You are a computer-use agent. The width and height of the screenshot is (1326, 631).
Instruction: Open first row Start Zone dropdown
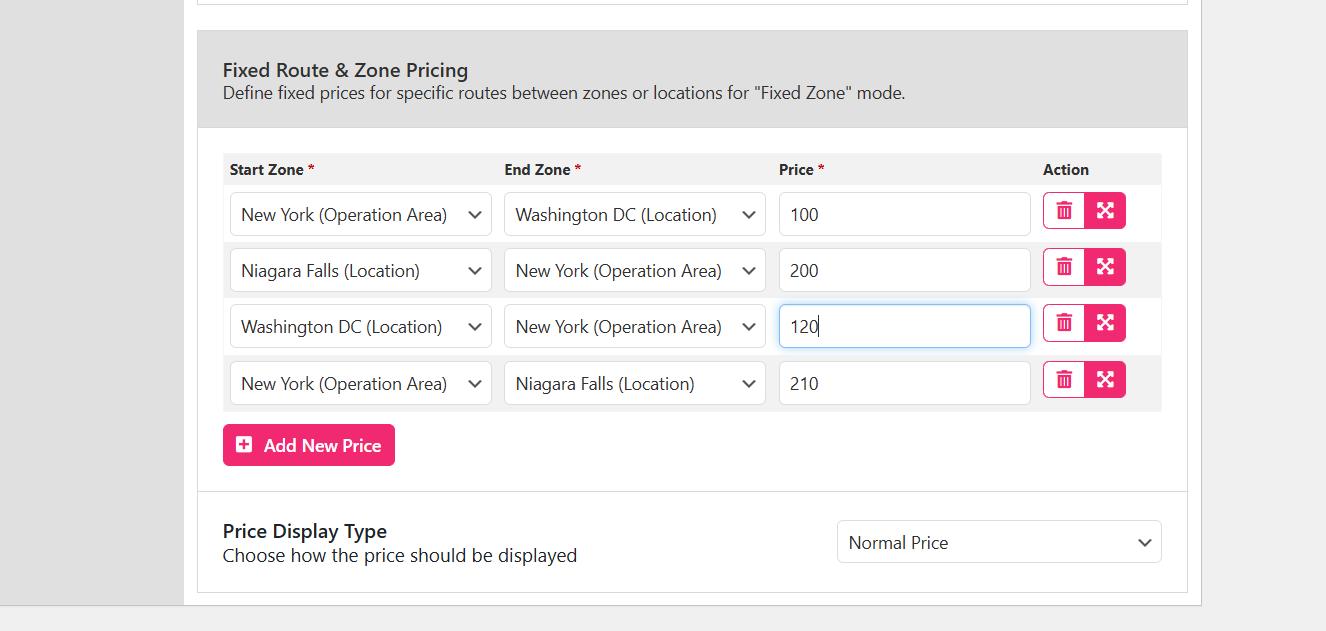[x=360, y=214]
